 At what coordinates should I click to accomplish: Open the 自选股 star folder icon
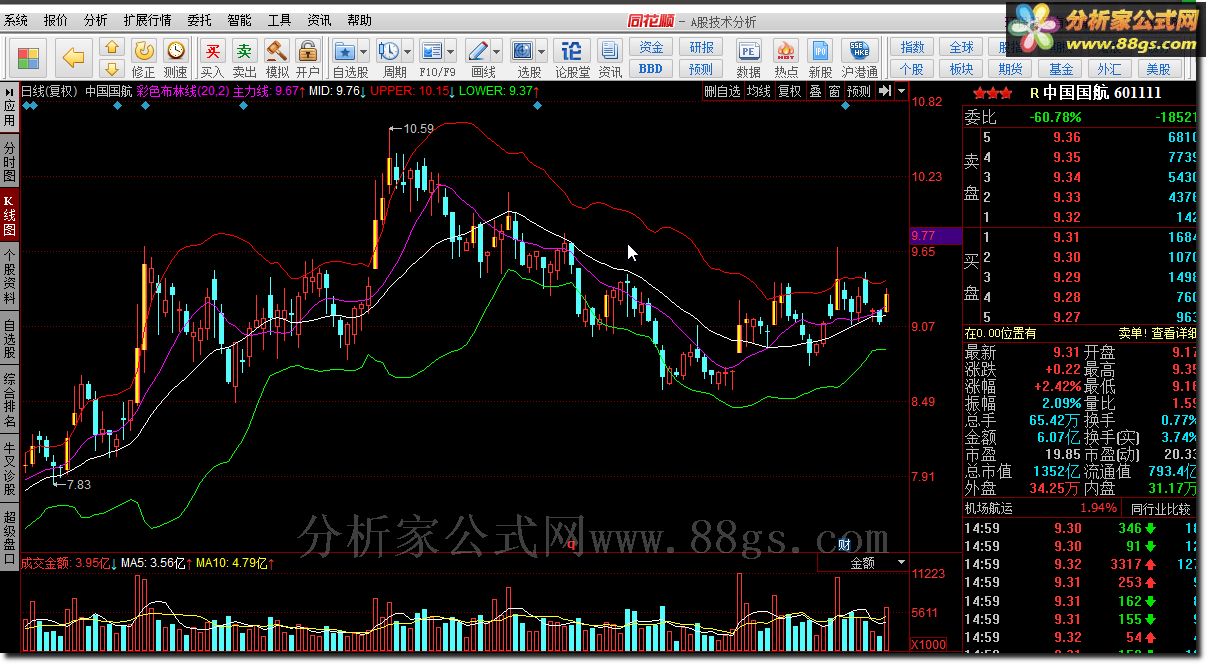click(x=344, y=50)
